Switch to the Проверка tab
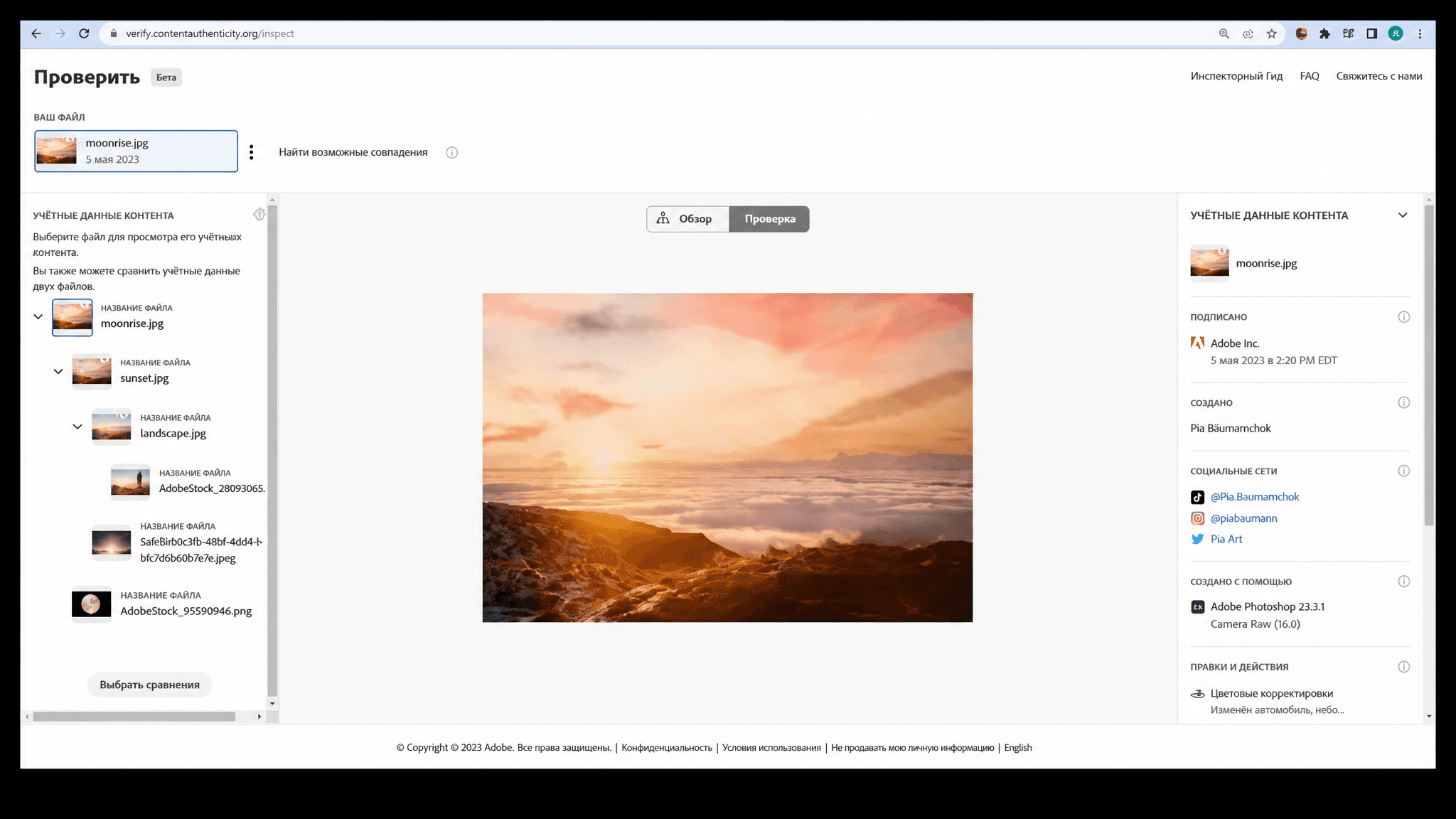This screenshot has height=819, width=1456. pyautogui.click(x=769, y=219)
